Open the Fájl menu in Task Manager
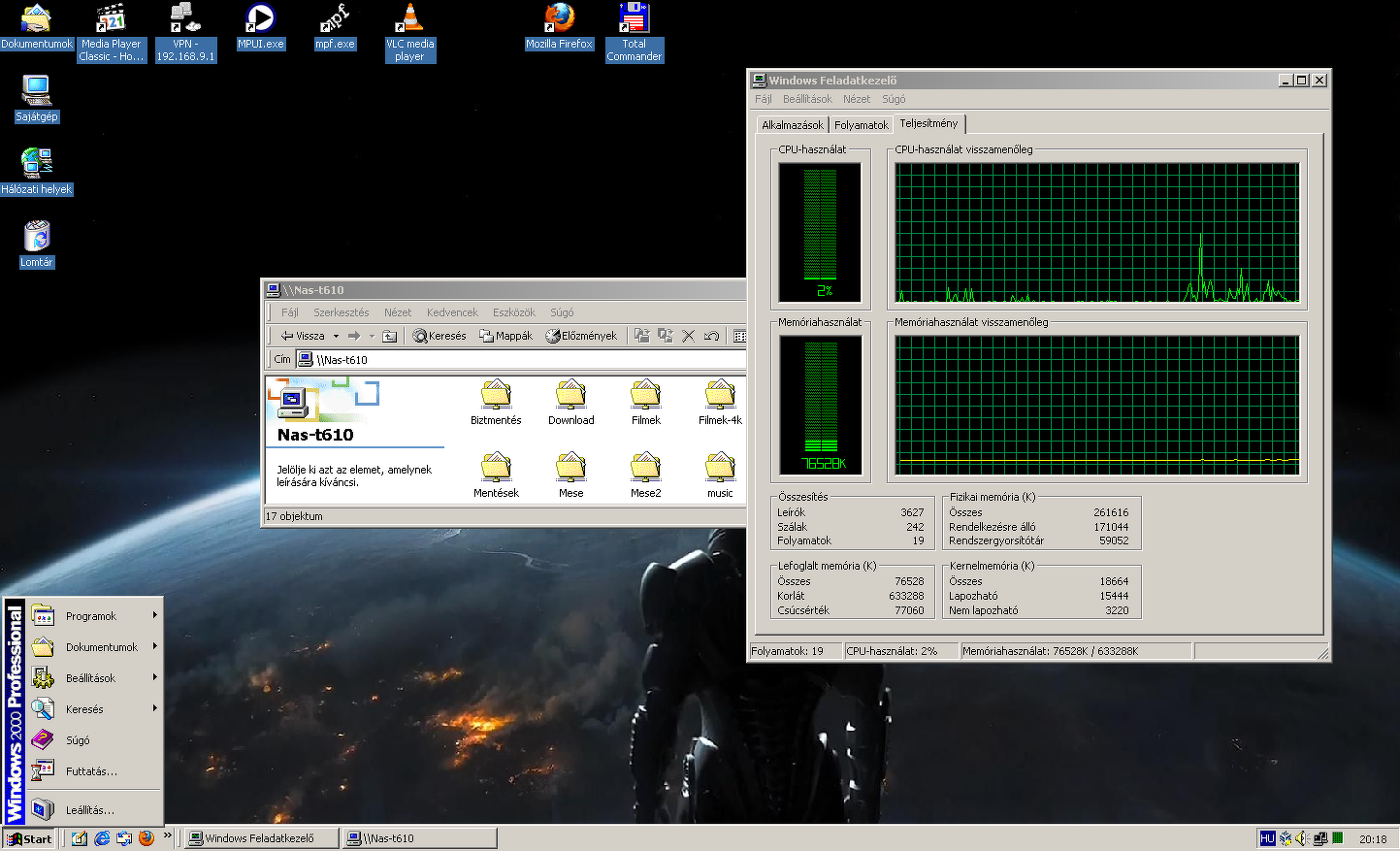 [764, 99]
